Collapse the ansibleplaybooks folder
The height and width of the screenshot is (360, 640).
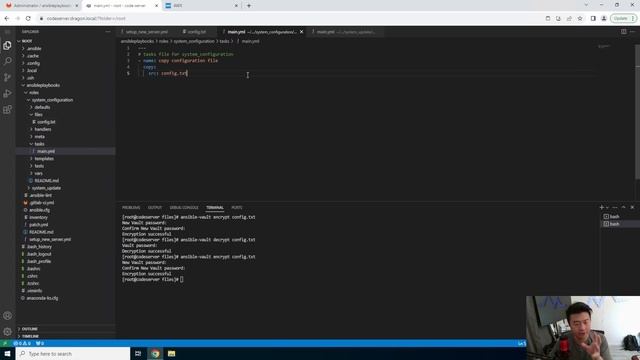coord(42,85)
